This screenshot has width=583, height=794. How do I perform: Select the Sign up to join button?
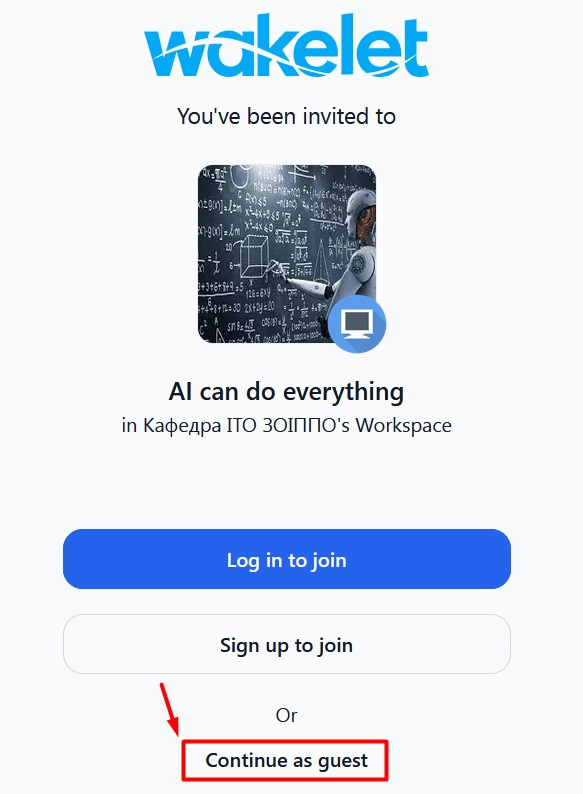(x=287, y=644)
